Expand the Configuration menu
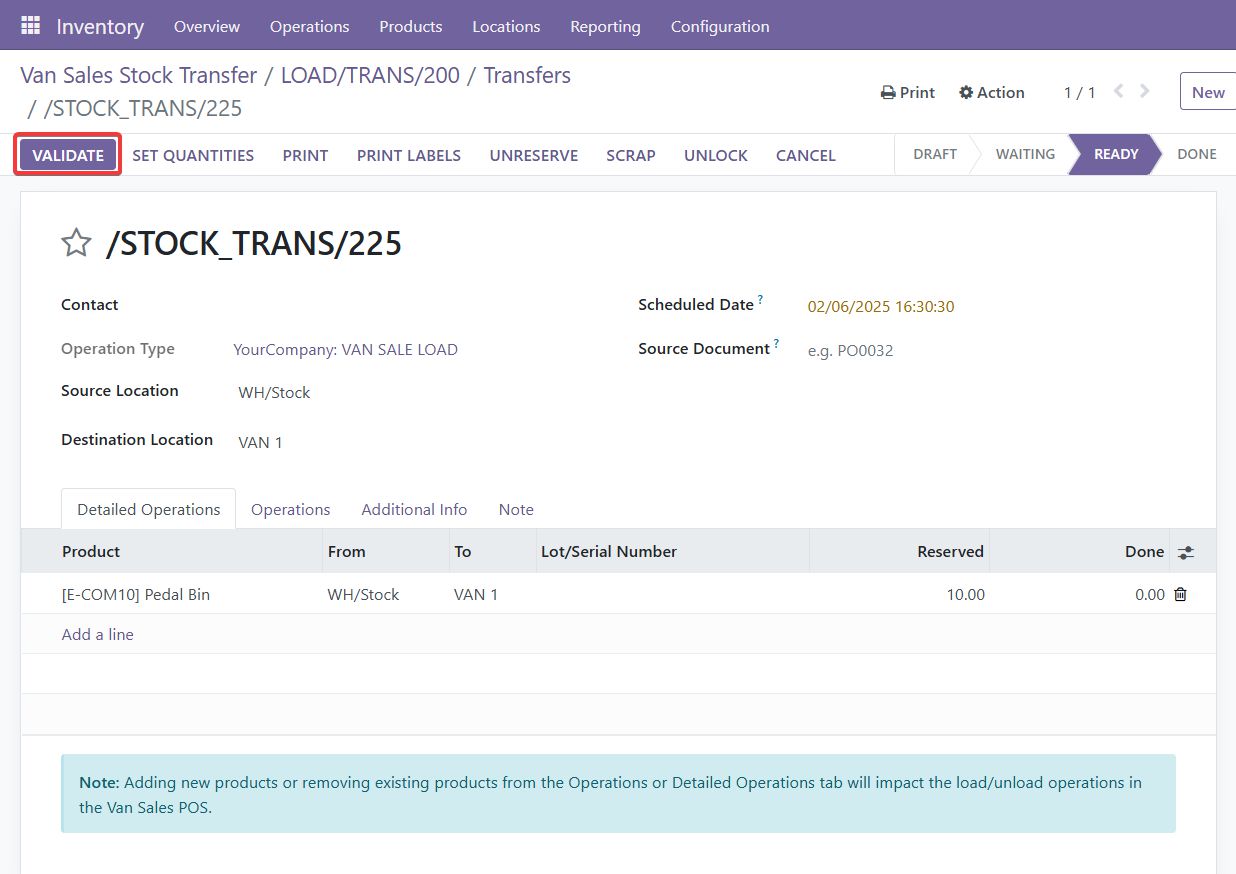Image resolution: width=1236 pixels, height=874 pixels. [x=719, y=26]
